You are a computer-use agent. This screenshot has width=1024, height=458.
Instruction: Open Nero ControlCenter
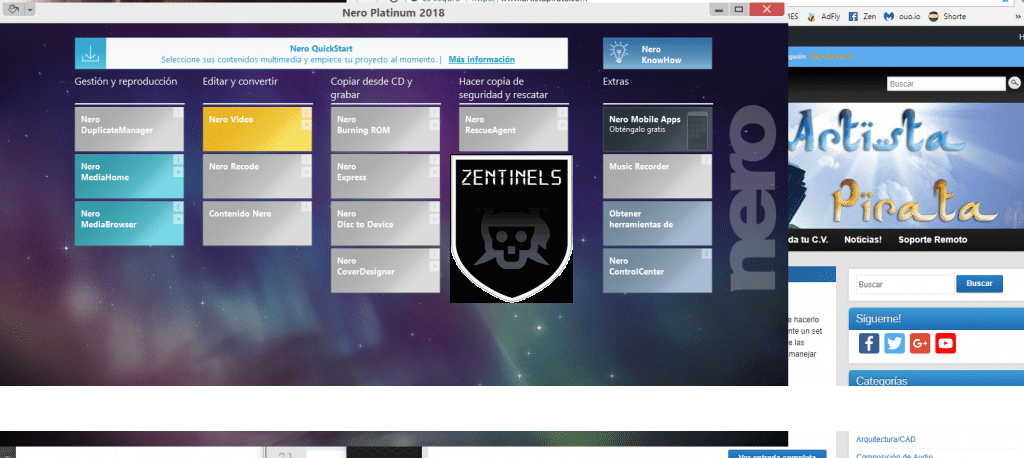[x=657, y=270]
